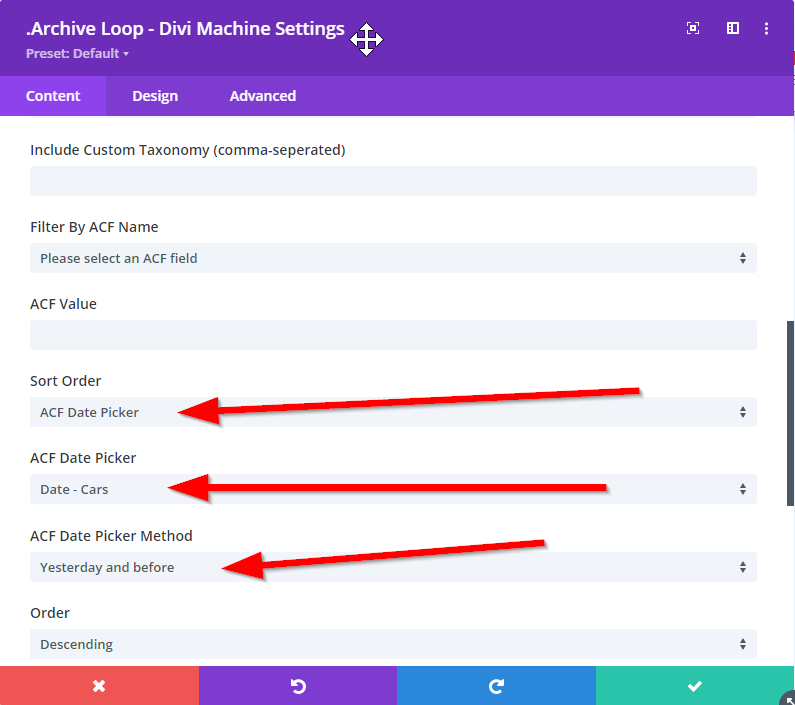The height and width of the screenshot is (705, 795).
Task: Open the Preset: Default dropdown
Action: 77,53
